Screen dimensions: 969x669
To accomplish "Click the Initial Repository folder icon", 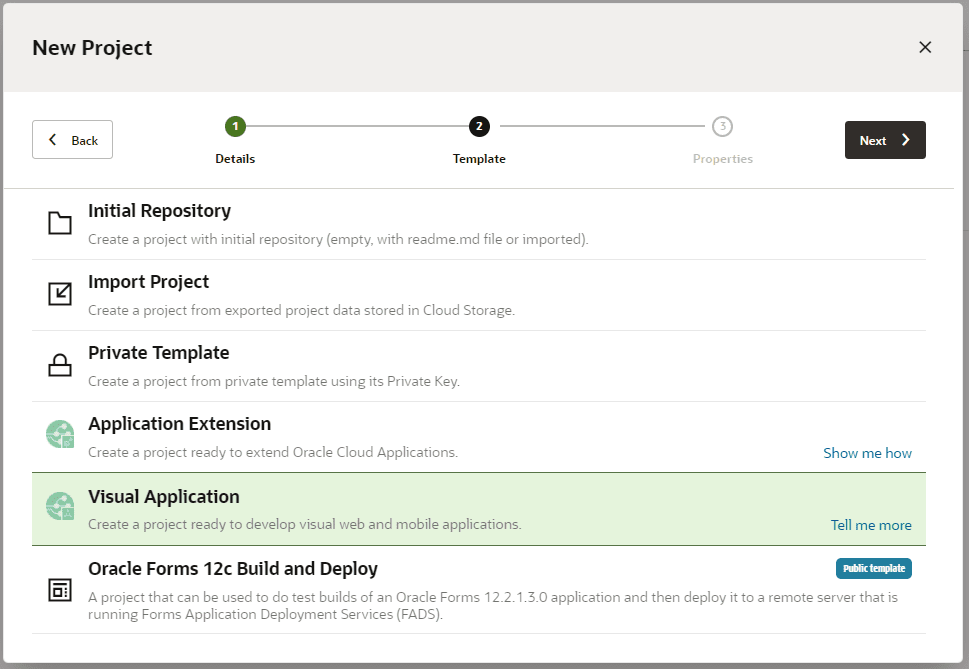I will [x=60, y=223].
